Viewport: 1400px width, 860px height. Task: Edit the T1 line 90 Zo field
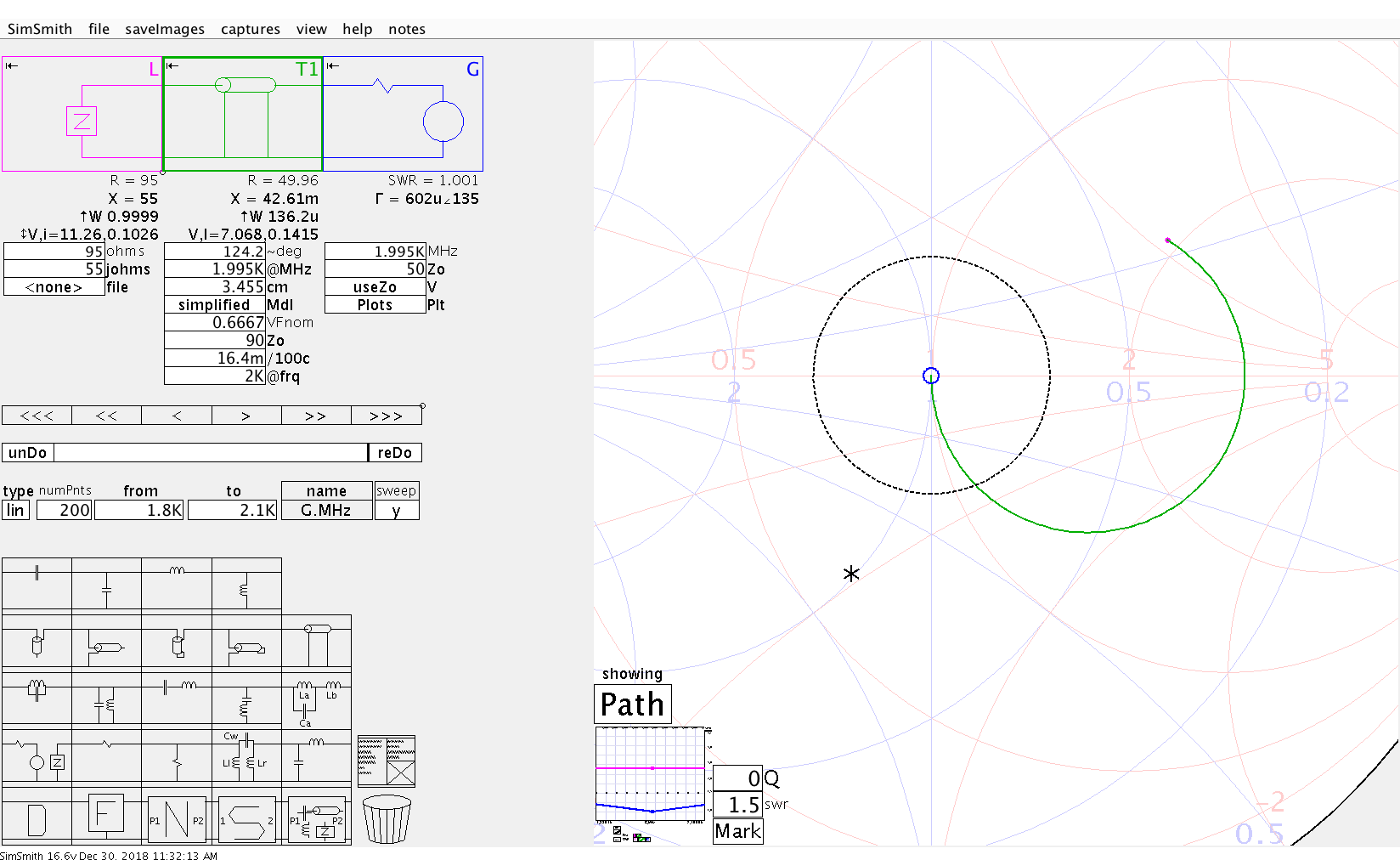[214, 341]
